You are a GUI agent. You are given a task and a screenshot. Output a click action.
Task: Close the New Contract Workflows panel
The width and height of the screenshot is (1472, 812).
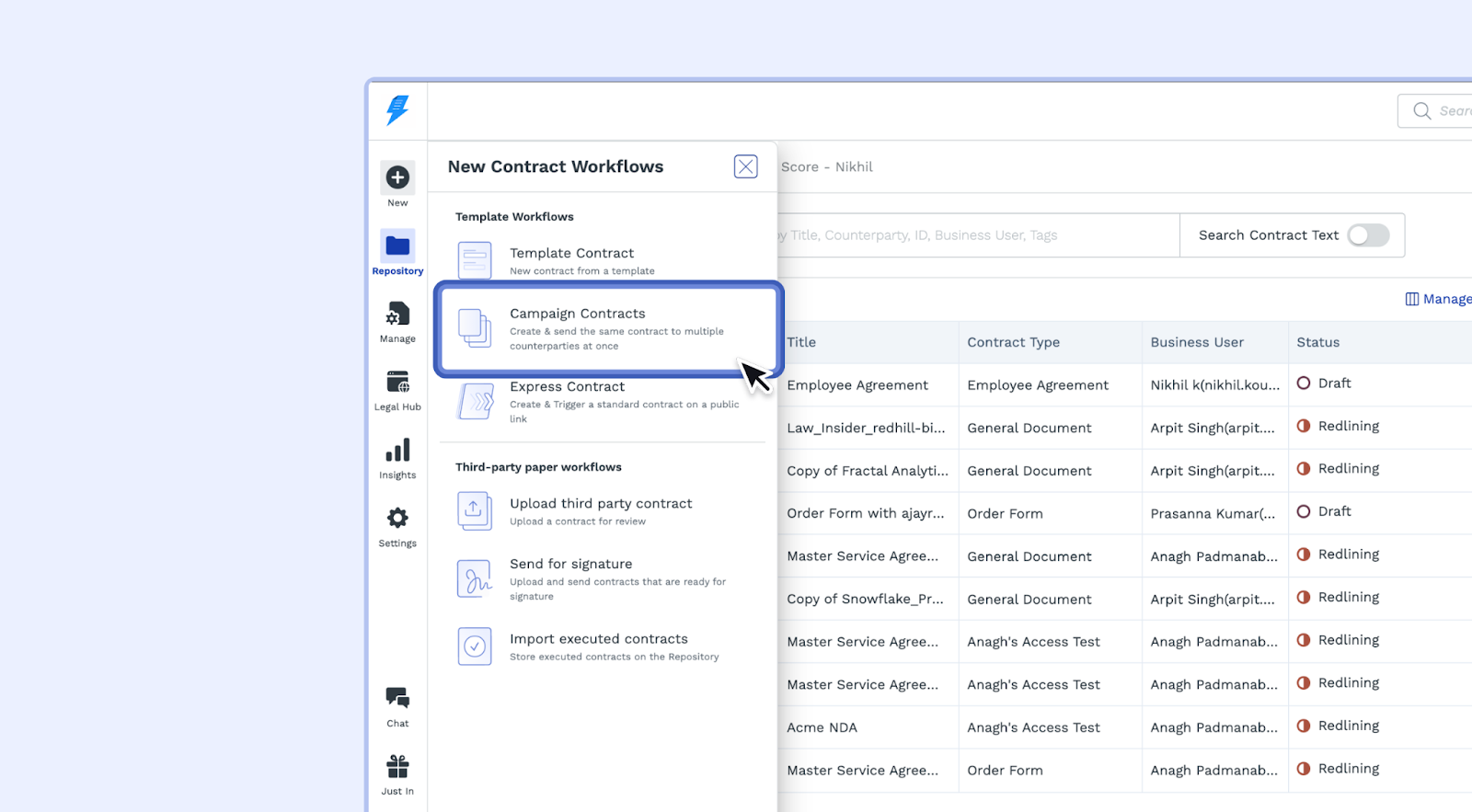(745, 166)
